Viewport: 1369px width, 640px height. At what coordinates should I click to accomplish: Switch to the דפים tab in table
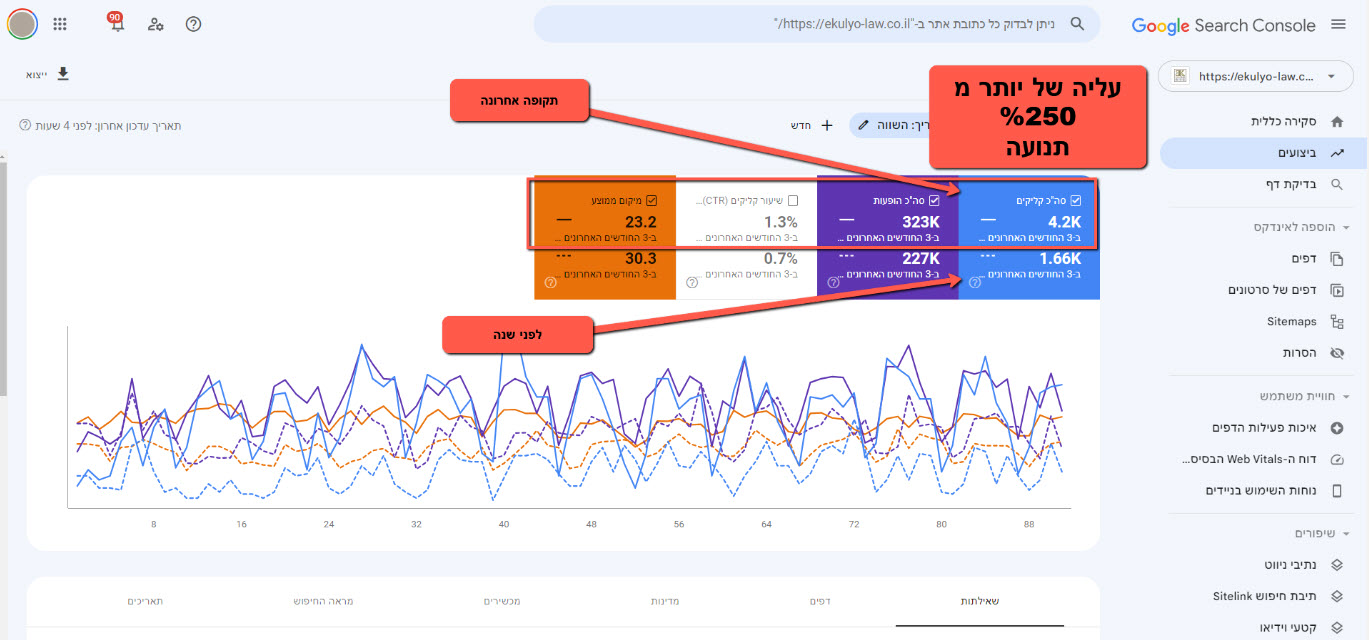pyautogui.click(x=820, y=601)
